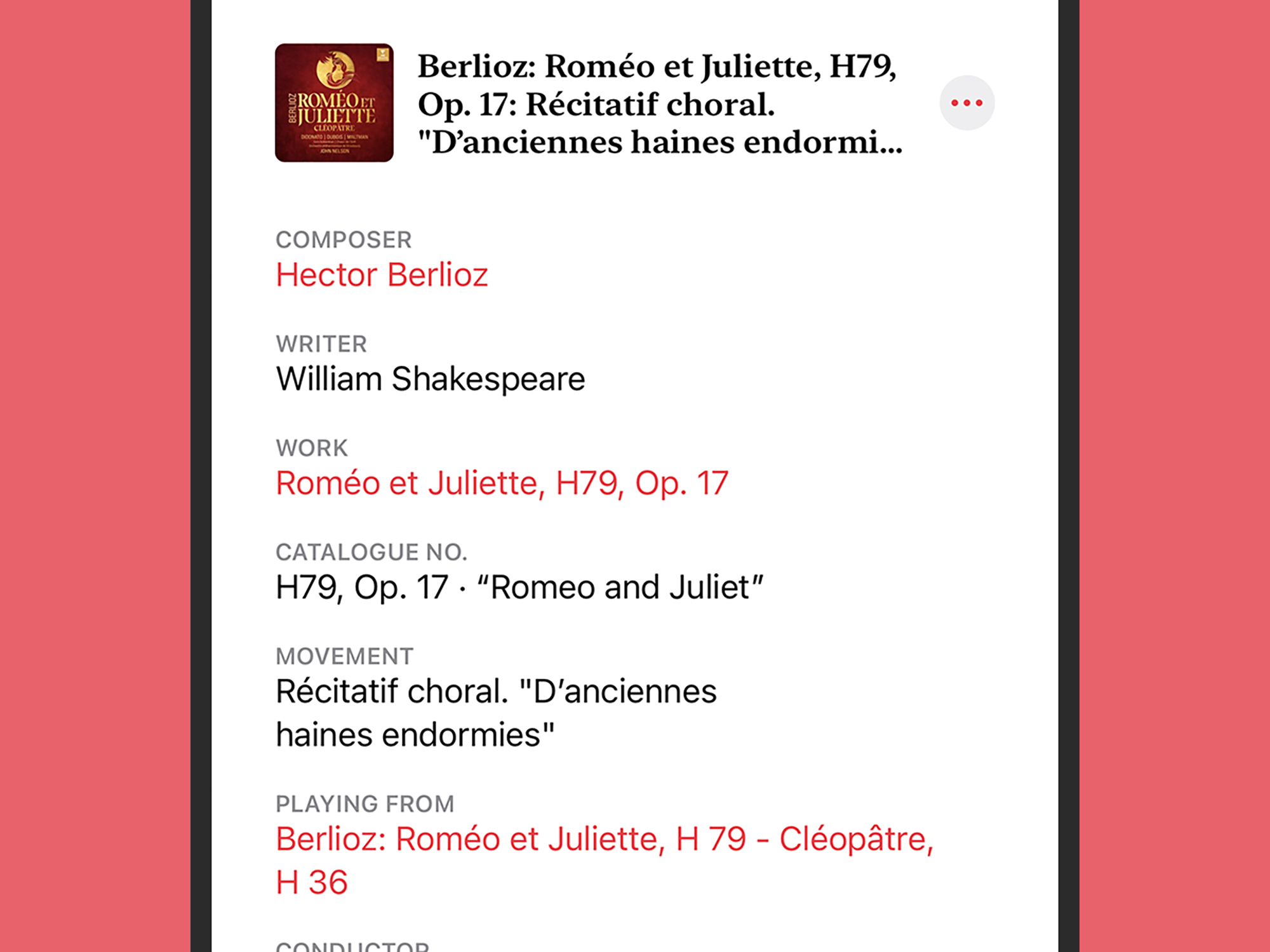
Task: Click the red background left of the device
Action: (95, 476)
